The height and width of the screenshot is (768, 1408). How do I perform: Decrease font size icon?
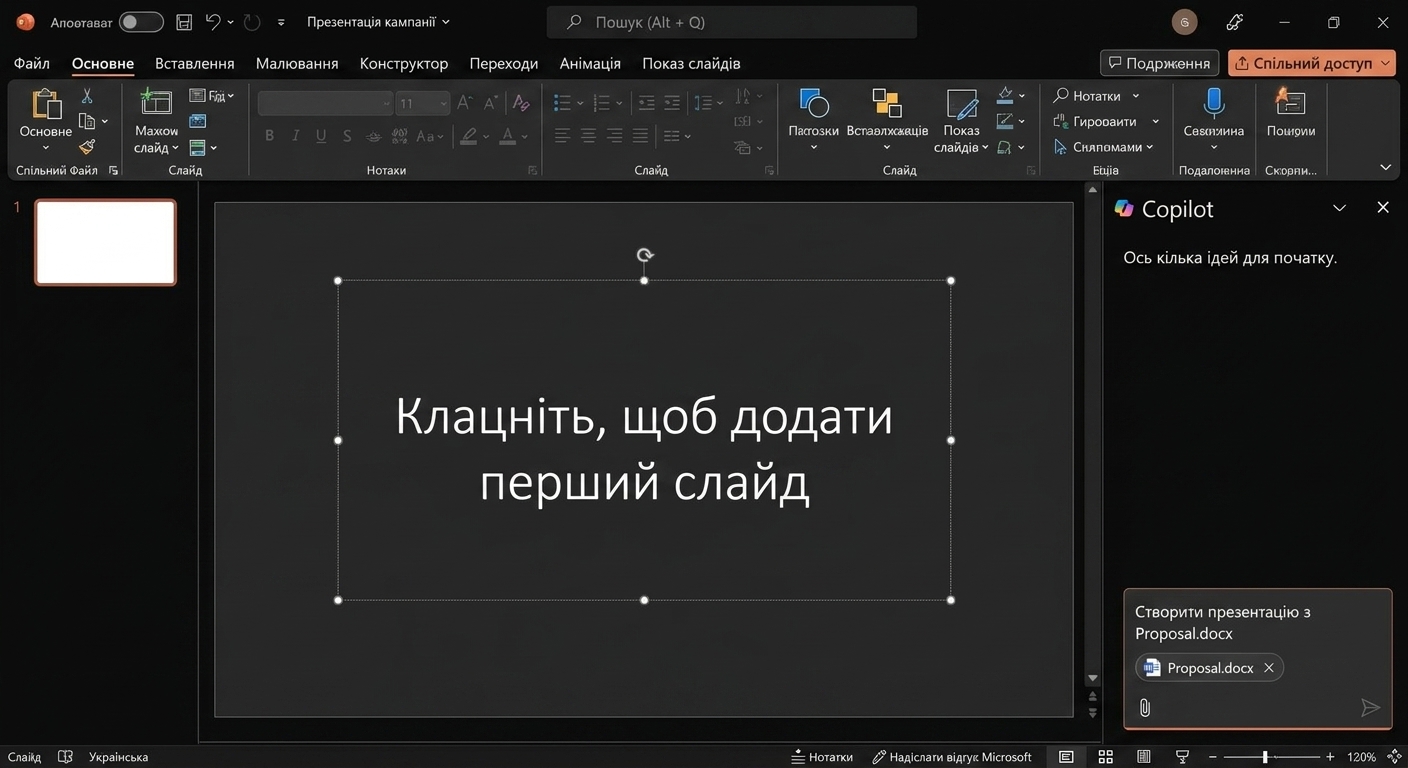coord(490,103)
